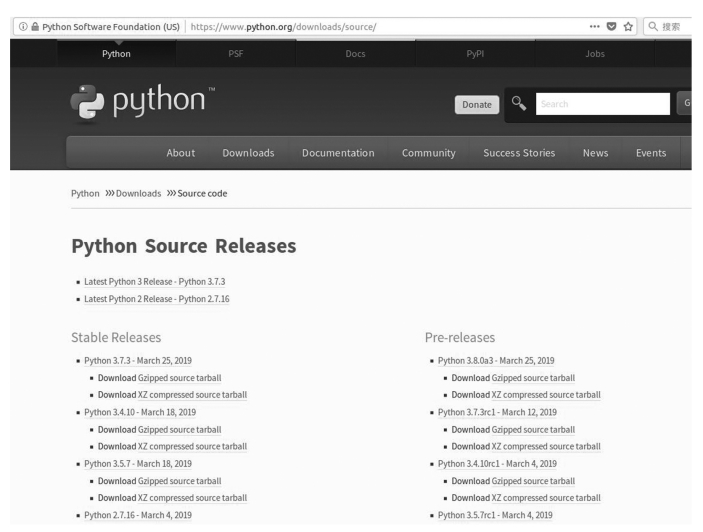Switch to the PSF tab
Screen dimensions: 703x532
pyautogui.click(x=236, y=54)
